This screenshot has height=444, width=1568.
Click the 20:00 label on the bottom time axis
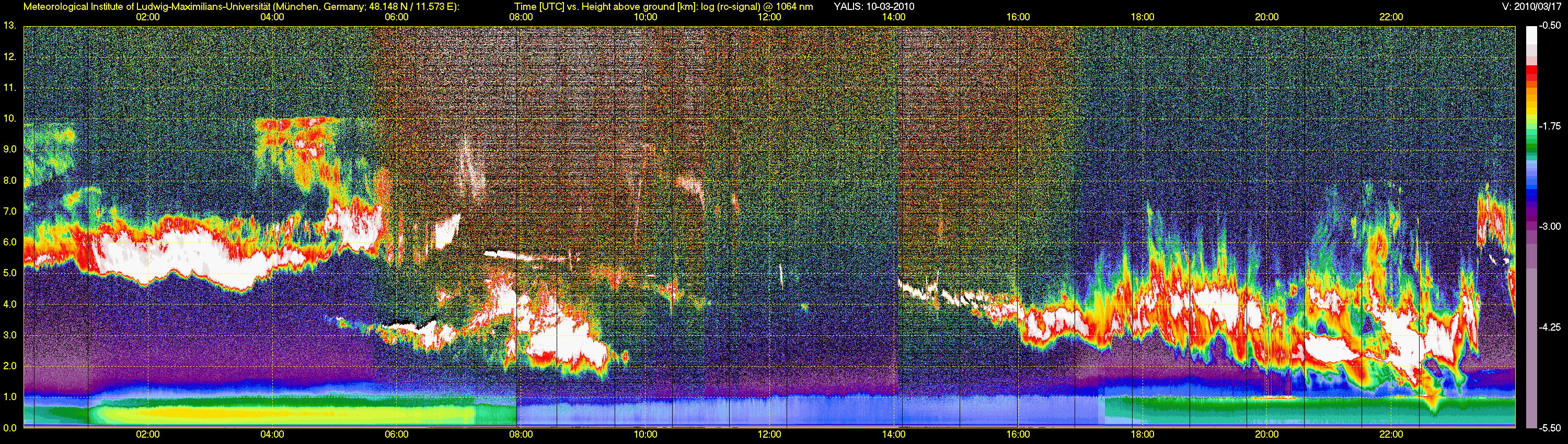(x=1267, y=435)
